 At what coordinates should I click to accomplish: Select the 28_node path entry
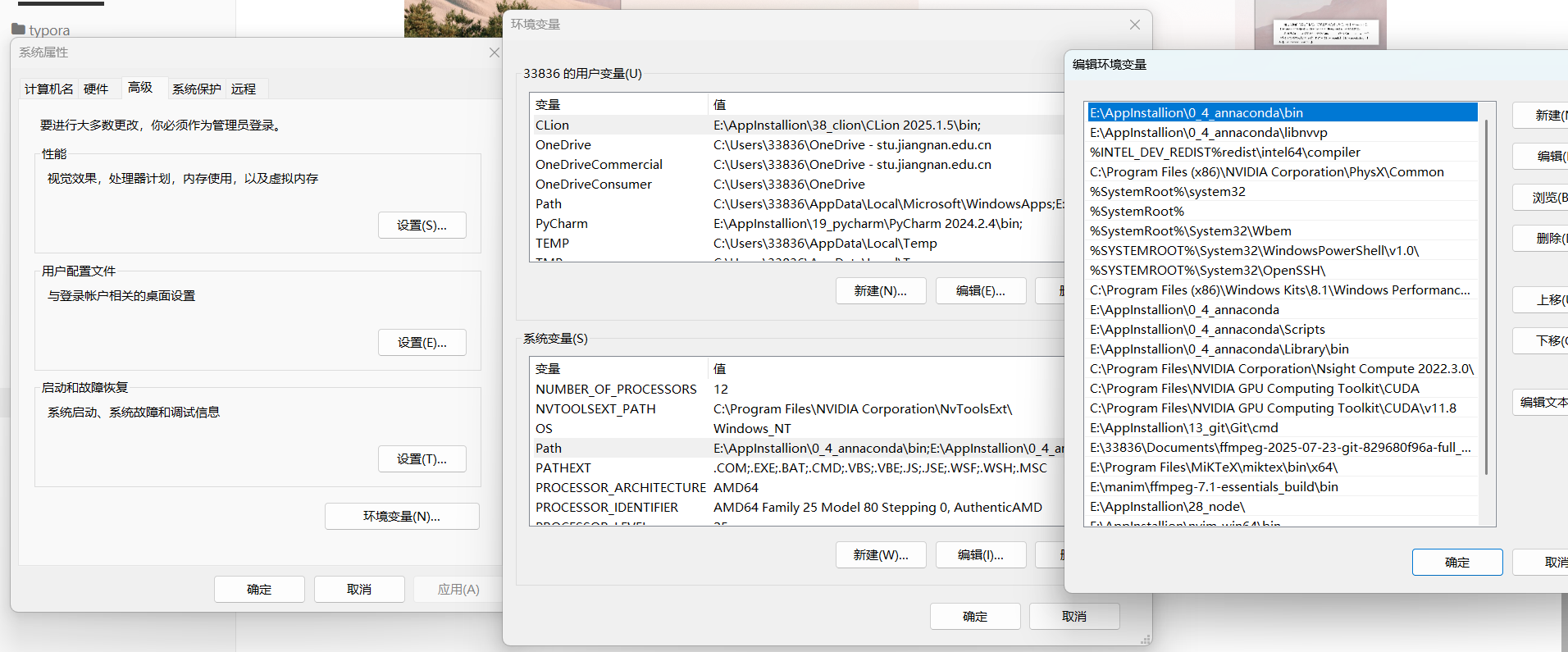click(1282, 506)
